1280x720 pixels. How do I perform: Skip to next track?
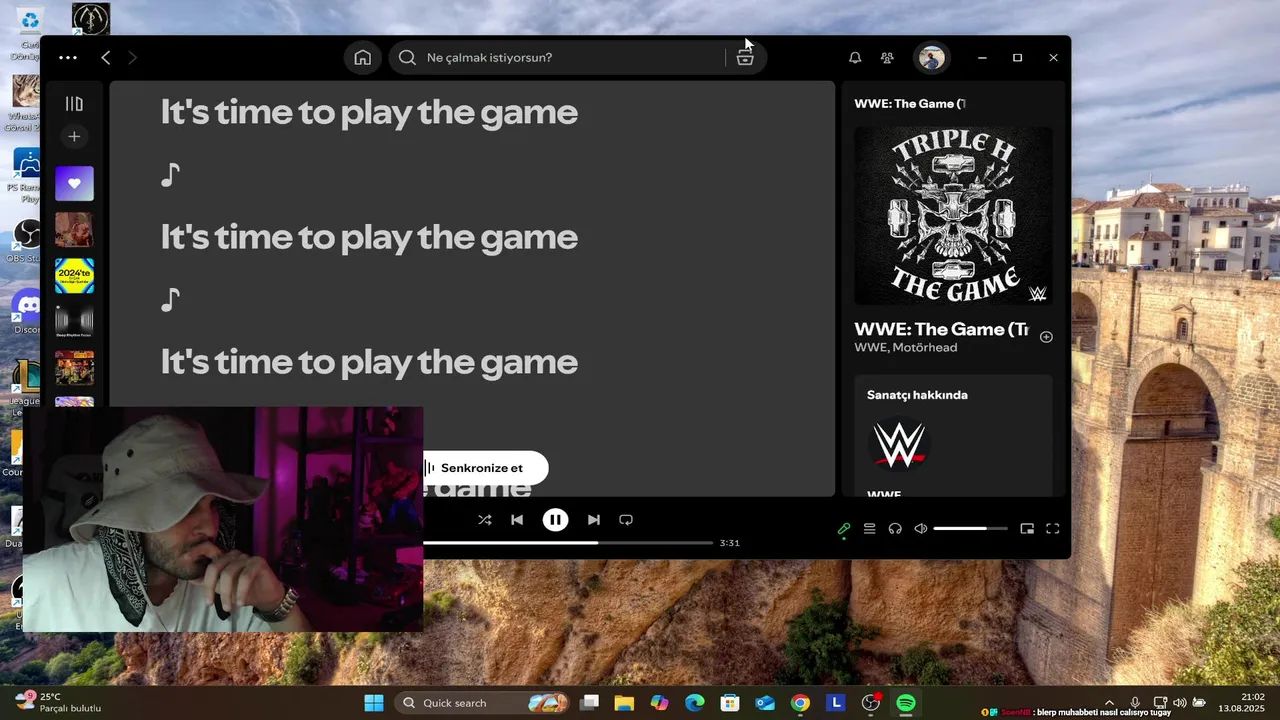[594, 520]
